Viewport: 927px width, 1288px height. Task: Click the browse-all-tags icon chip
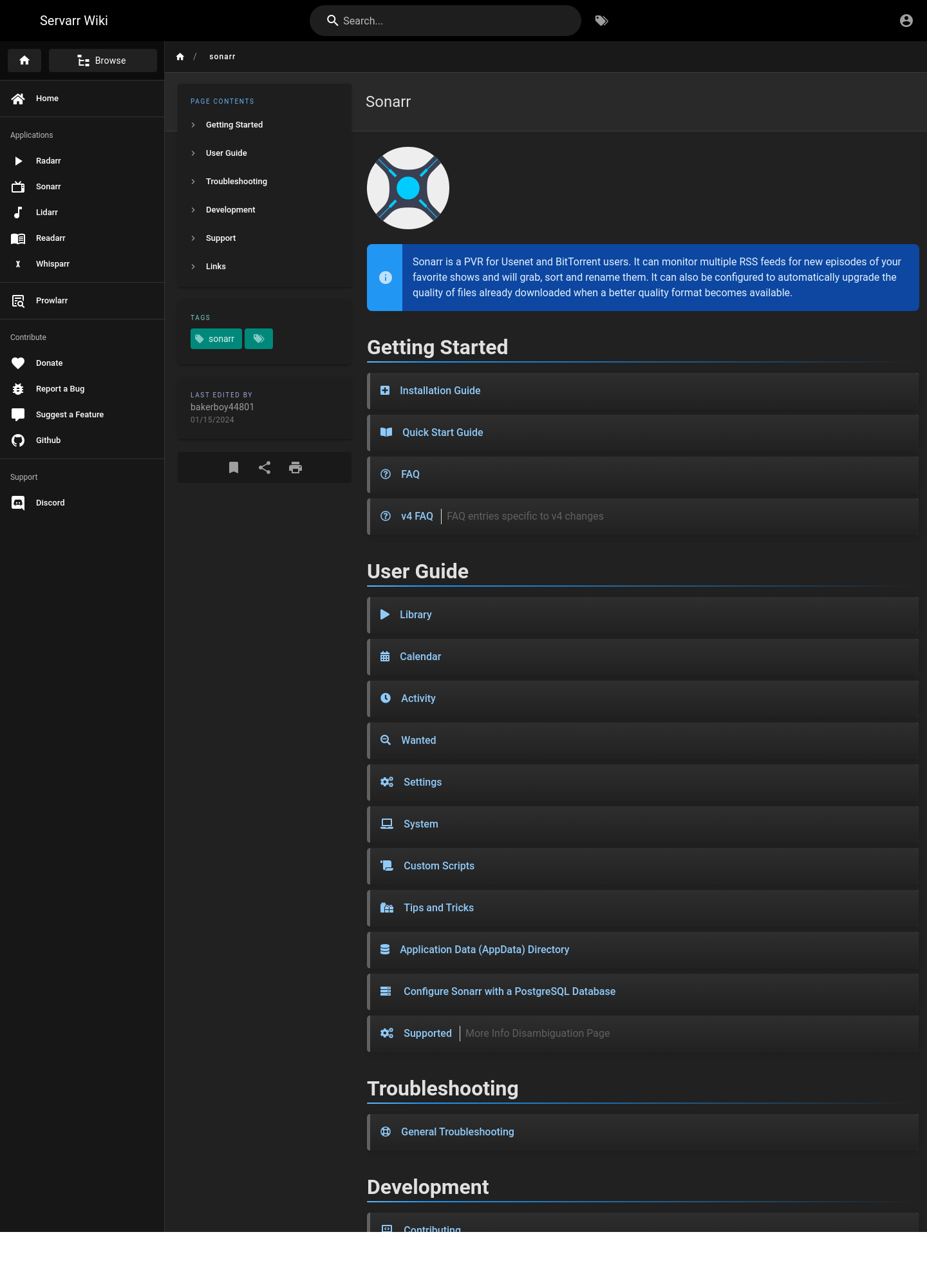tap(259, 339)
